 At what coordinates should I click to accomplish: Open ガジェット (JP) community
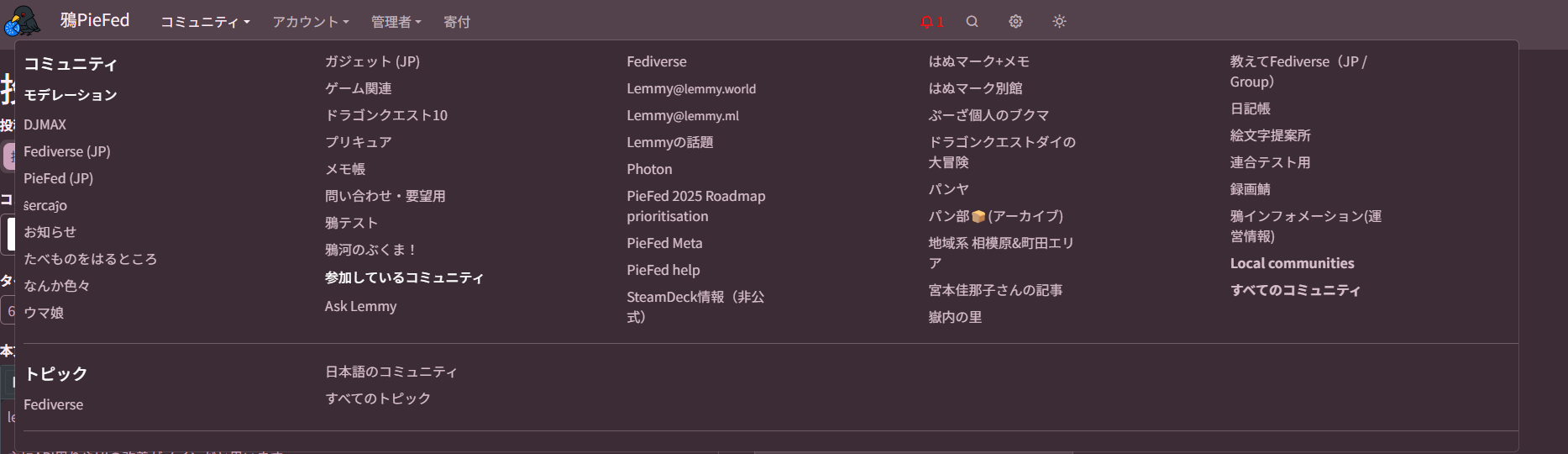click(x=372, y=61)
